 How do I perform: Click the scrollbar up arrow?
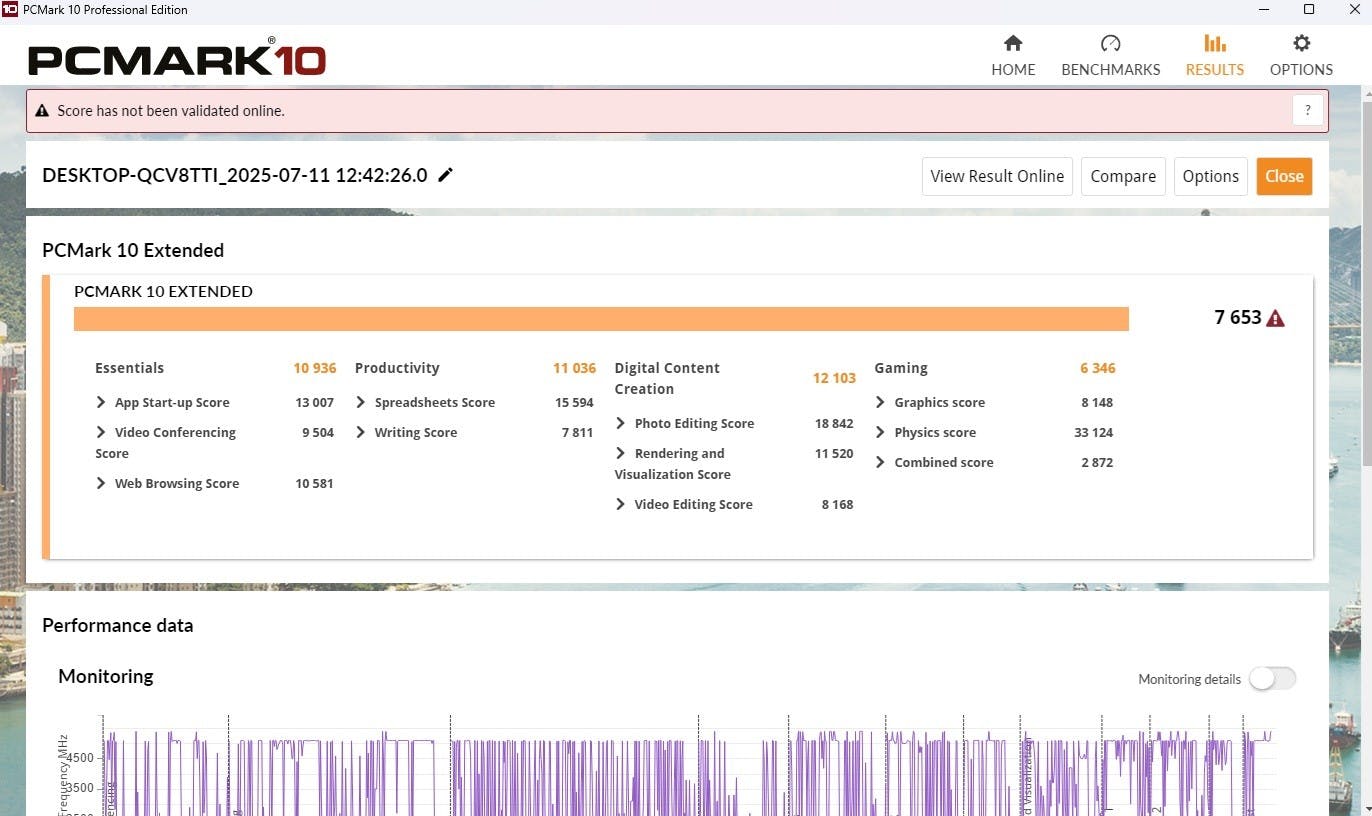(1366, 94)
